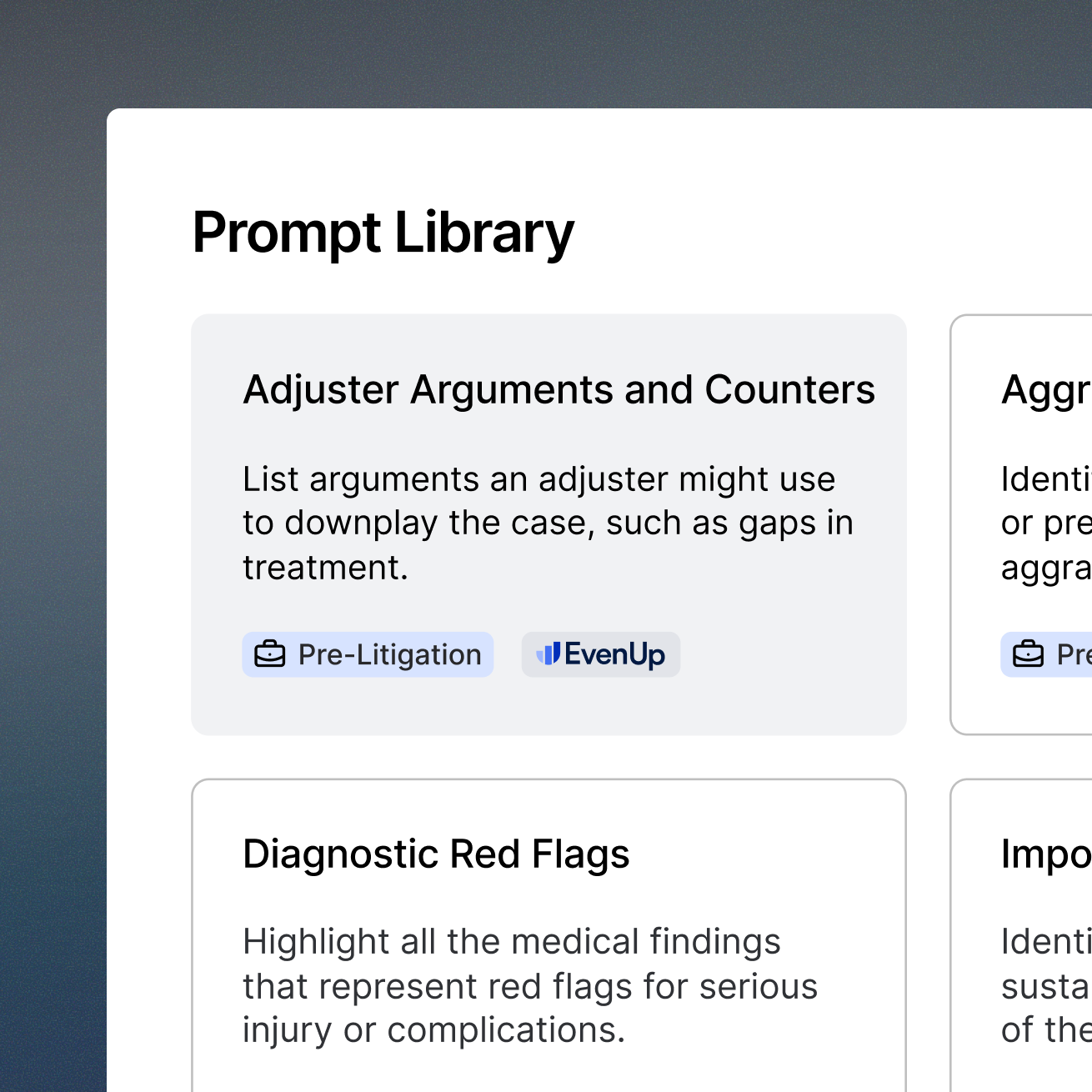This screenshot has height=1092, width=1092.
Task: Select the EvenUp tag text
Action: (x=614, y=654)
